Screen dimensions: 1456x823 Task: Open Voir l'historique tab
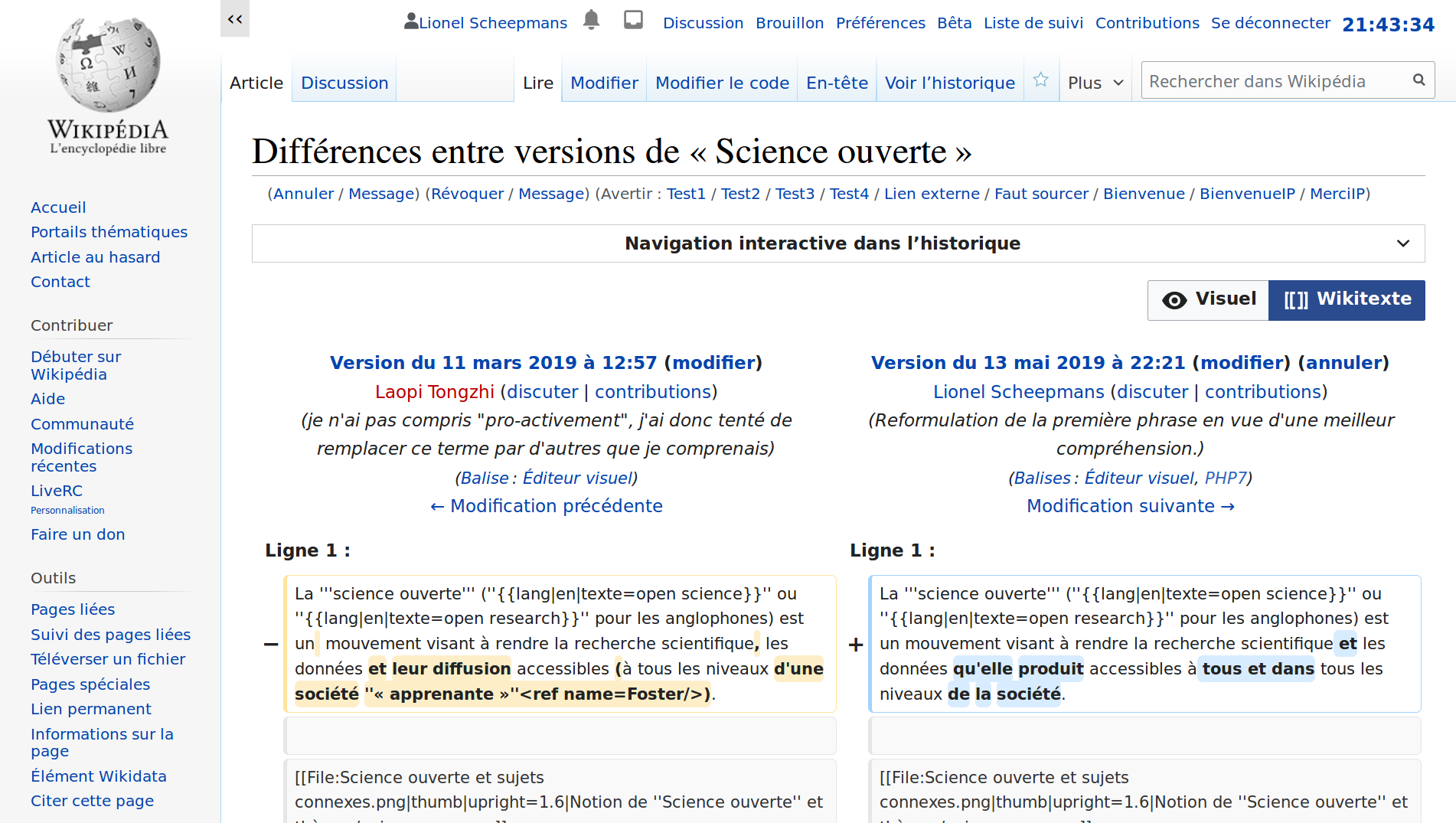click(950, 83)
